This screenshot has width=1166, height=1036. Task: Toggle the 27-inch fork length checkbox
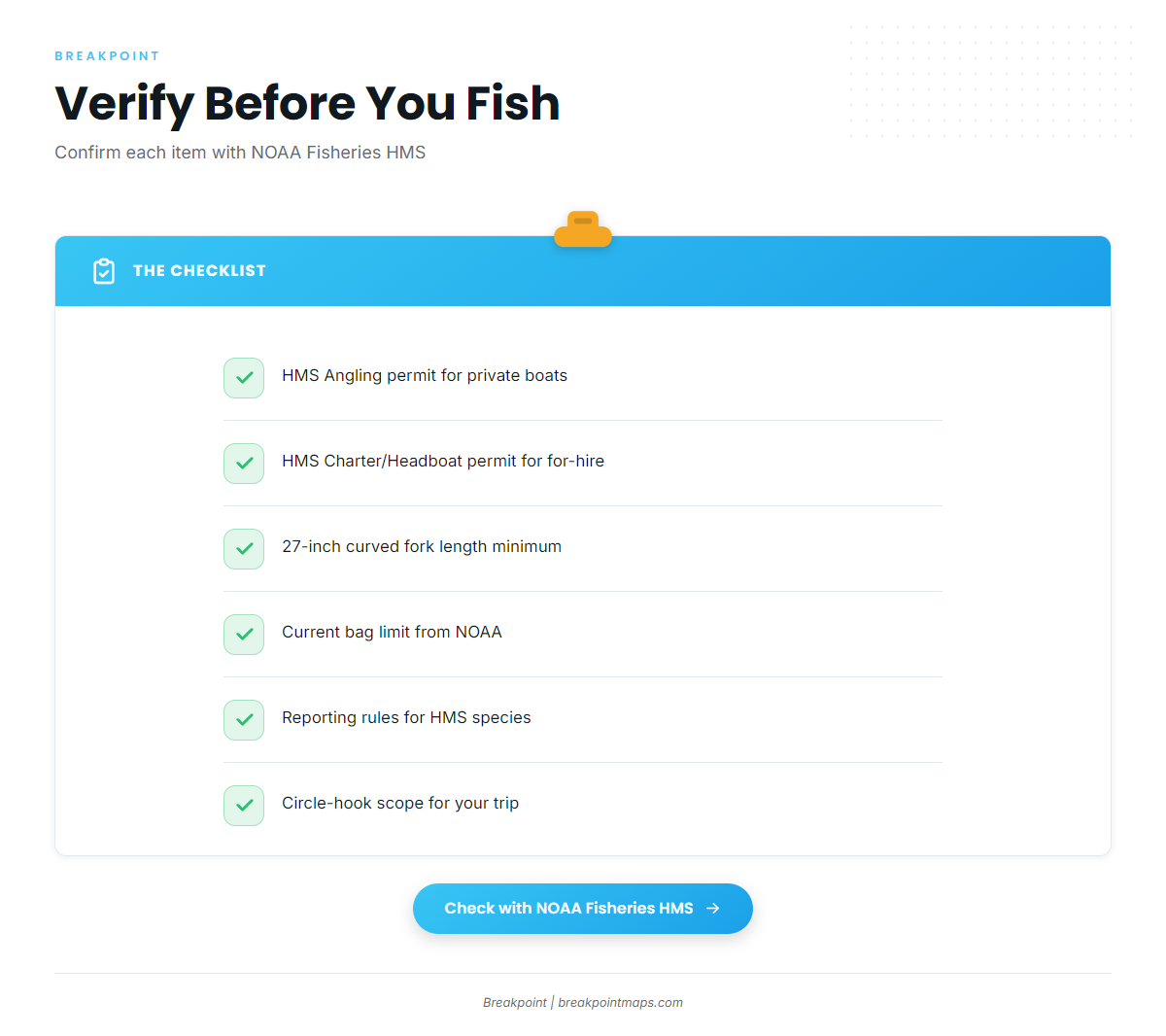tap(244, 549)
